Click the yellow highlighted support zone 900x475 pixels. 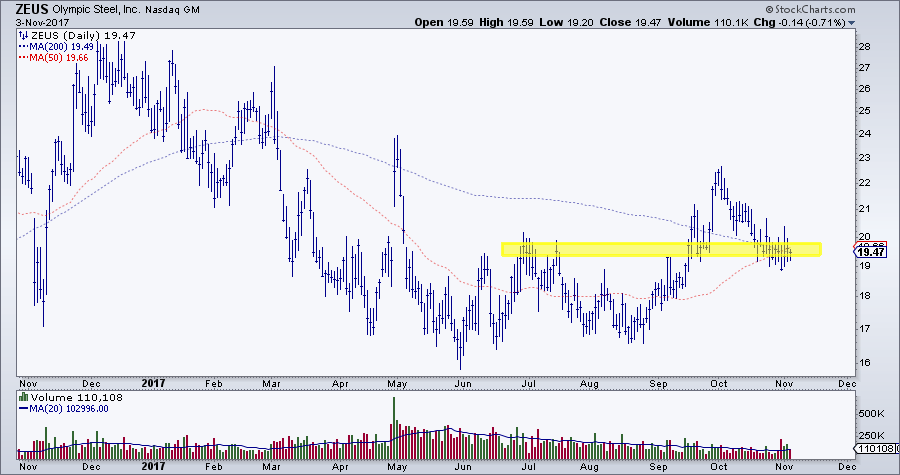click(x=660, y=249)
